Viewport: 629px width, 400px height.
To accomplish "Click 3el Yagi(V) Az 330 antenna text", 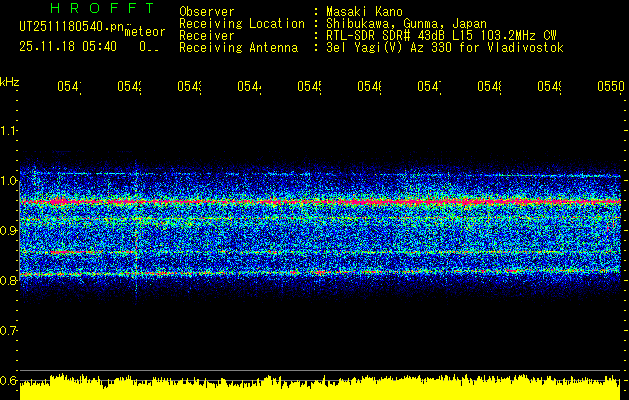I will [445, 48].
